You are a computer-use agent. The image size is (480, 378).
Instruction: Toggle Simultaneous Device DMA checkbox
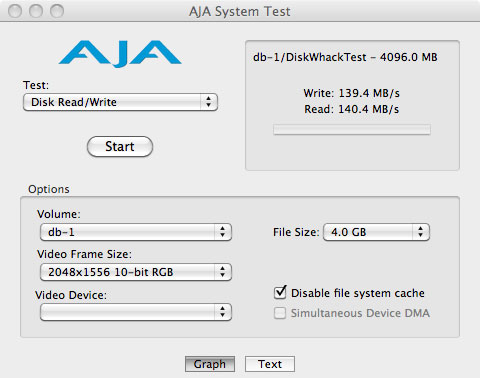(x=280, y=313)
